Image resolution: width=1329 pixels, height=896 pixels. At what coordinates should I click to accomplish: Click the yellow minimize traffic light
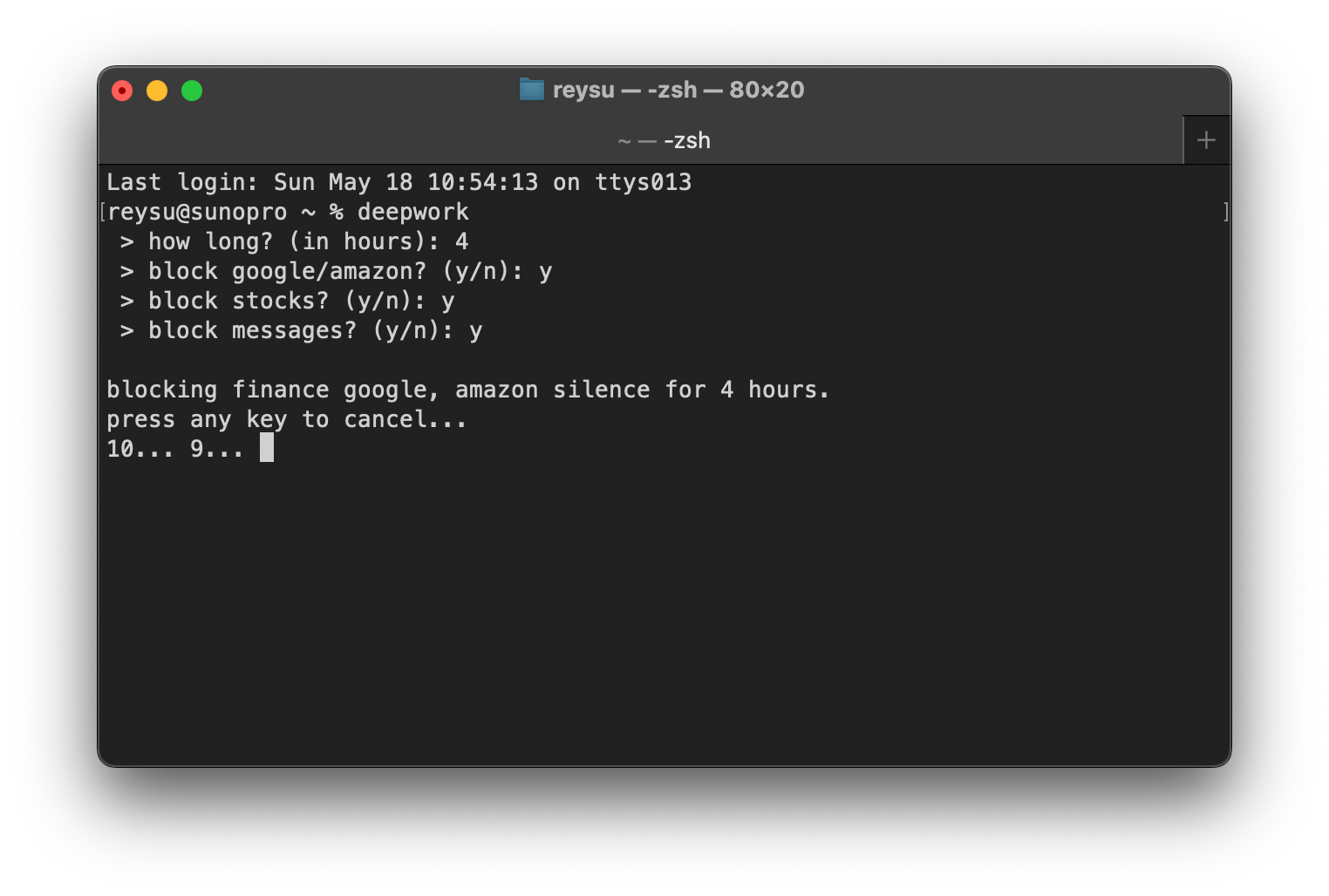(x=157, y=90)
